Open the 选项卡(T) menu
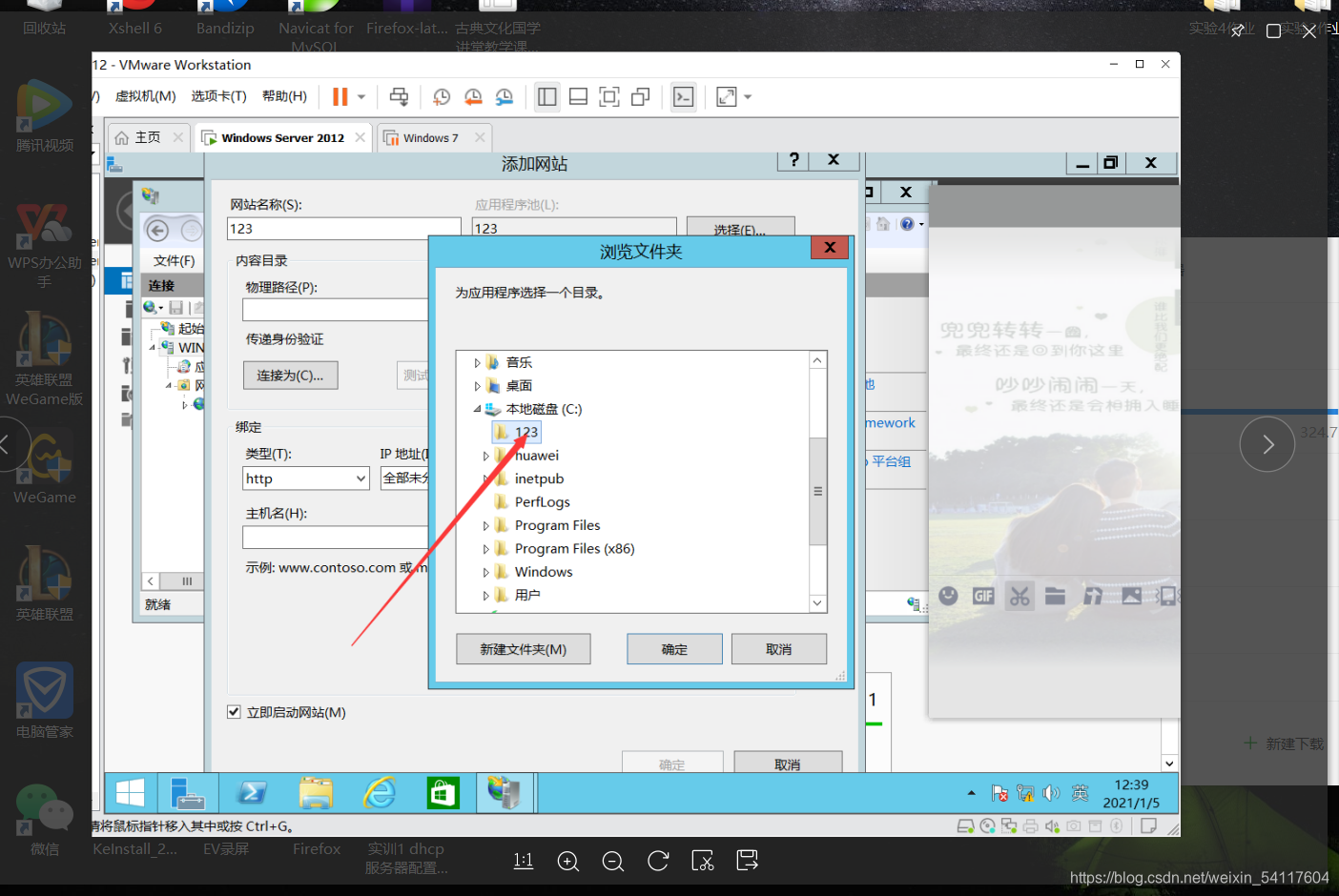The image size is (1339, 896). 218,96
